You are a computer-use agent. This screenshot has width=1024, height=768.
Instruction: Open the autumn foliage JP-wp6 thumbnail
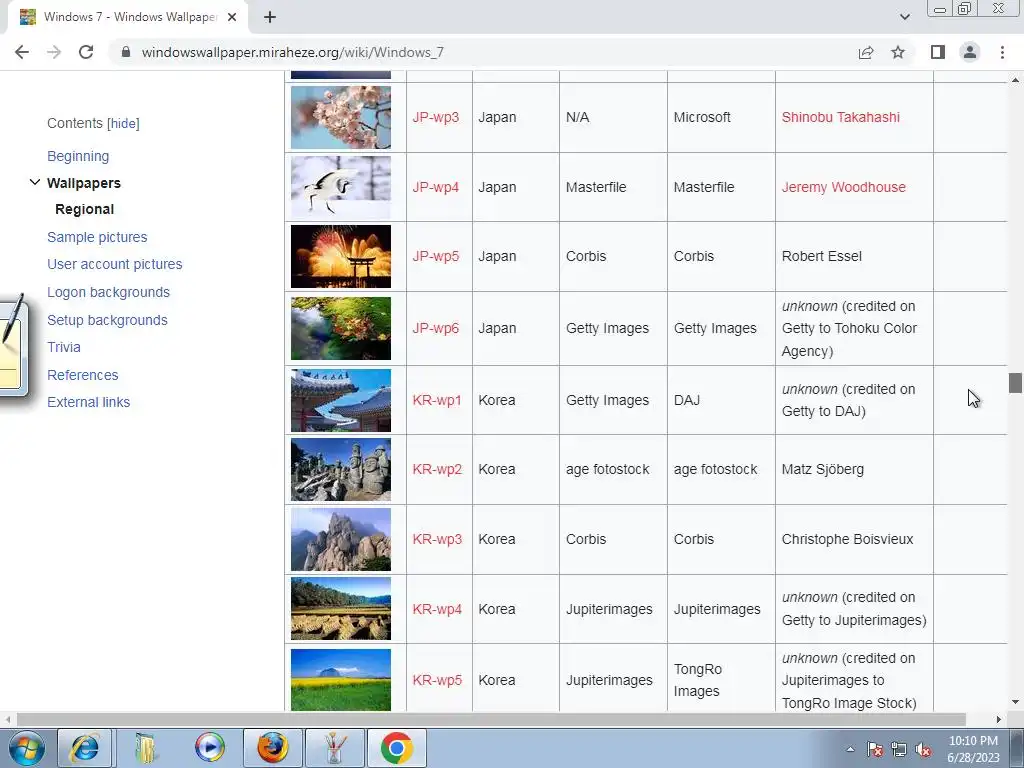[341, 328]
